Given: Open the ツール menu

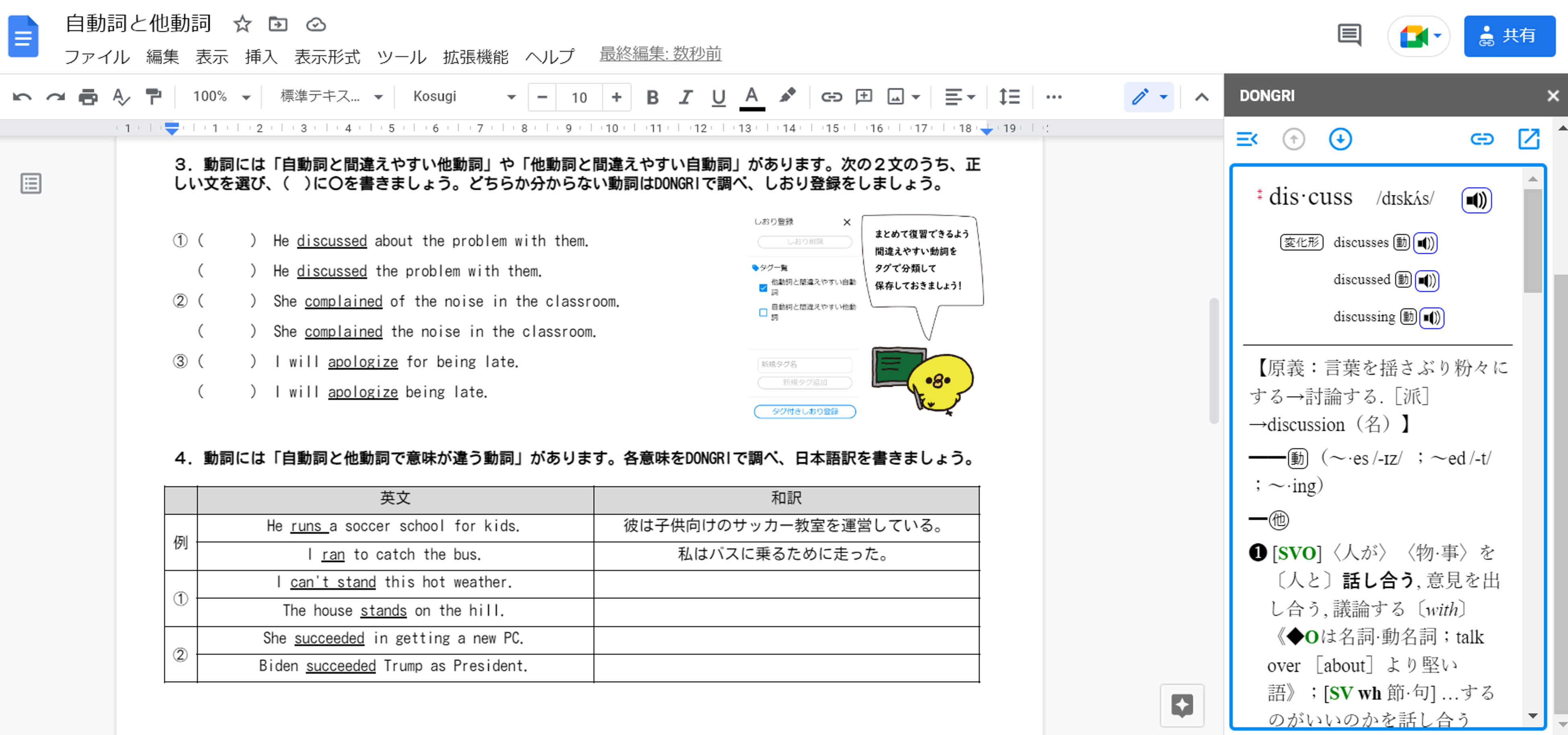Looking at the screenshot, I should click(x=401, y=57).
